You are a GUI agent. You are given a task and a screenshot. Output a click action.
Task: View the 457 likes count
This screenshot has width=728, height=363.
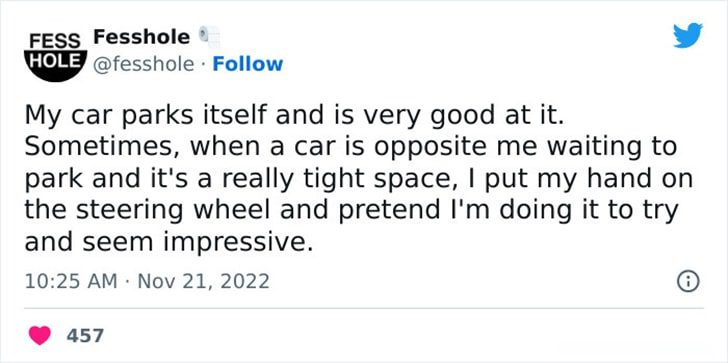(84, 335)
